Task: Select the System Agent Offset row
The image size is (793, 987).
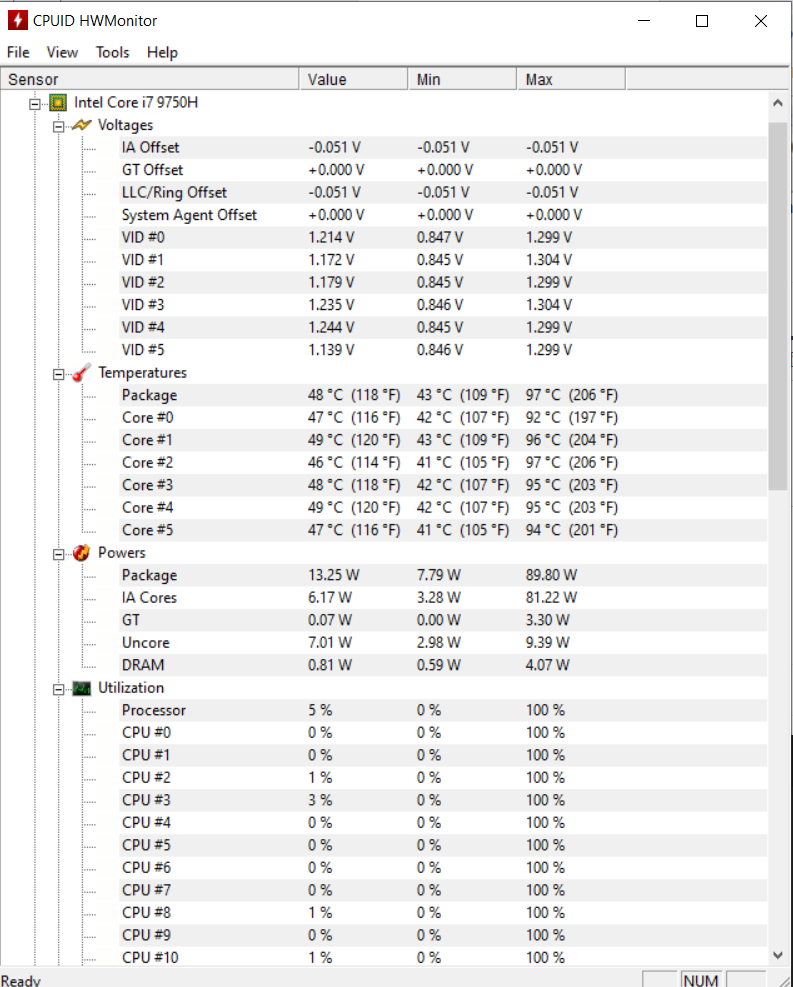Action: click(x=443, y=215)
